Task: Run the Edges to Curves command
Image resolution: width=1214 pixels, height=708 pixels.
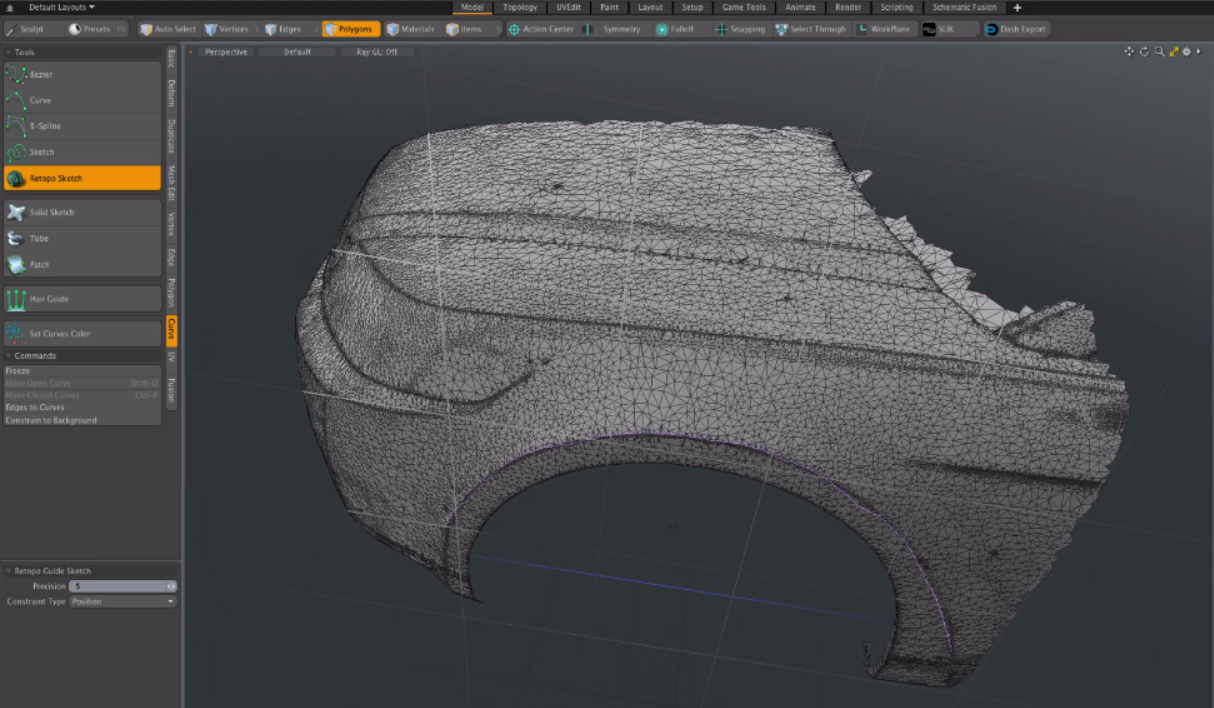Action: (35, 408)
